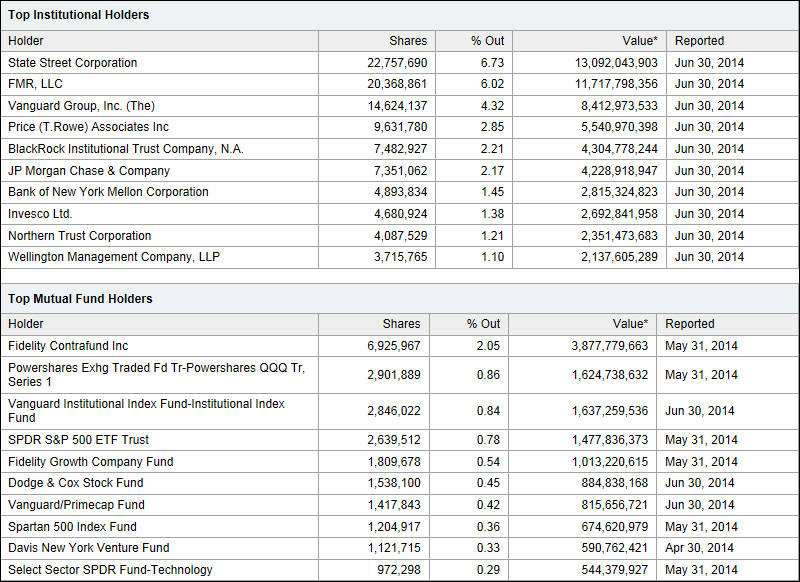Screen dimensions: 800x582
Task: Select shares value 20,368,861
Action: click(x=397, y=84)
